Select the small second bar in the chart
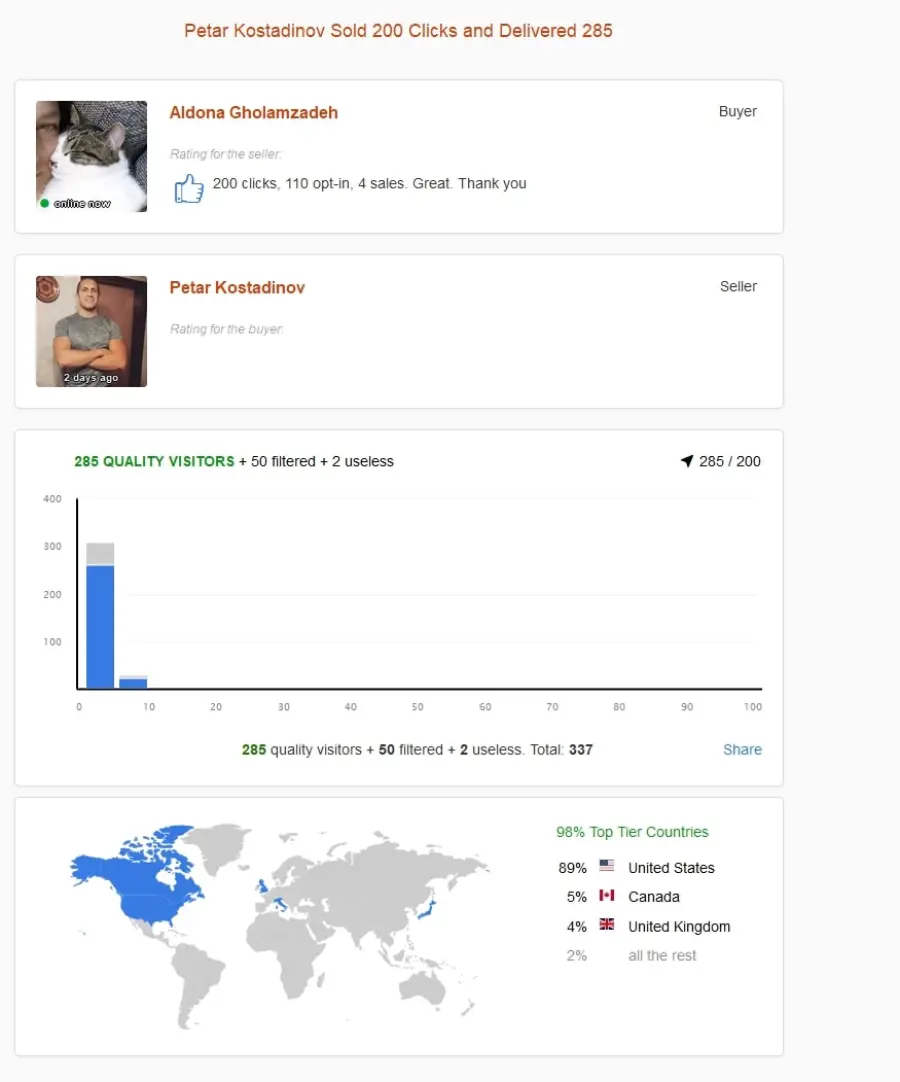This screenshot has width=900, height=1082. click(x=133, y=682)
